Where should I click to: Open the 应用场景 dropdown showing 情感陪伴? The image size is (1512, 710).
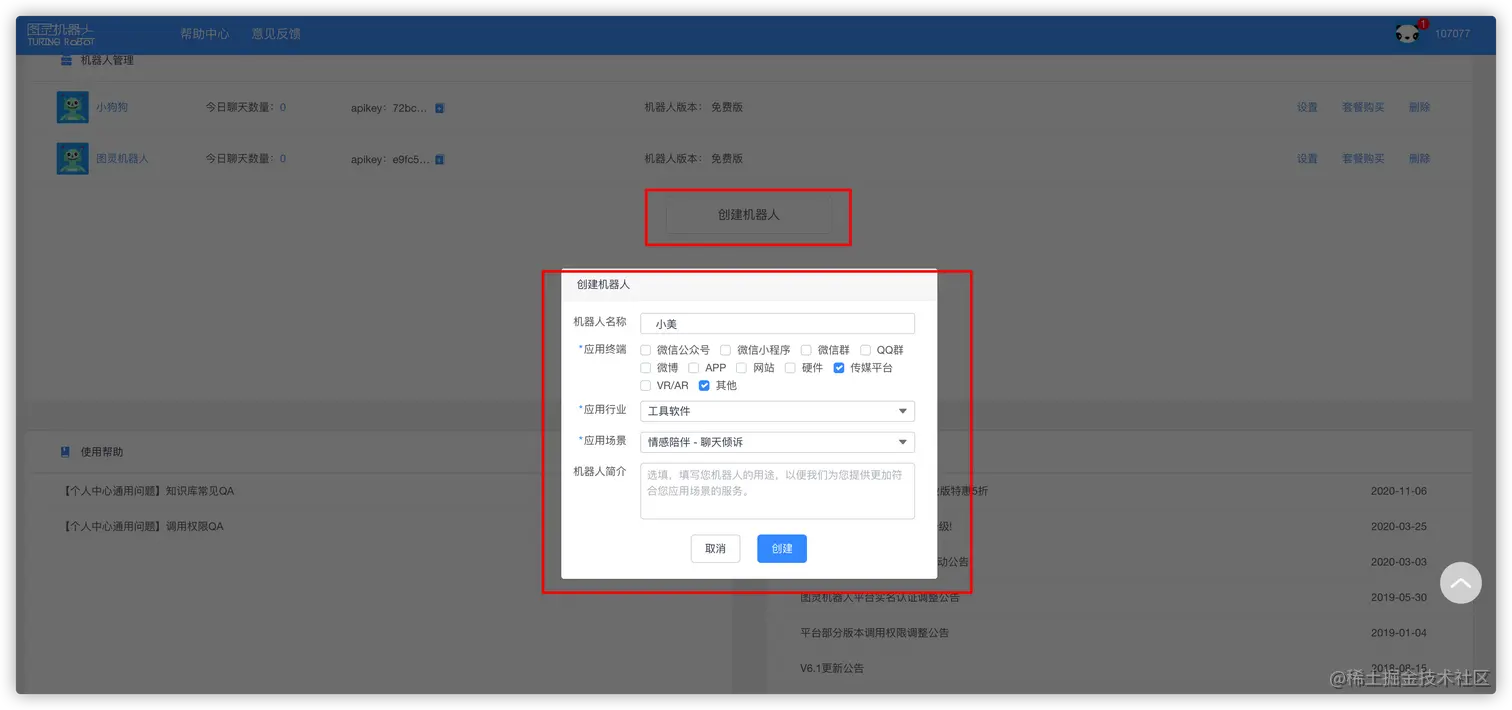tap(777, 442)
